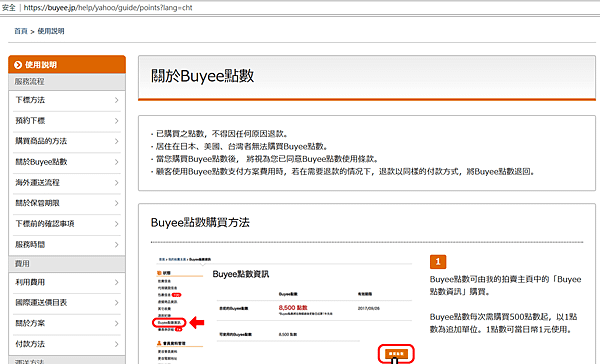Click the line 當您購買Buyee點數後 about 使用條款

(x=265, y=159)
